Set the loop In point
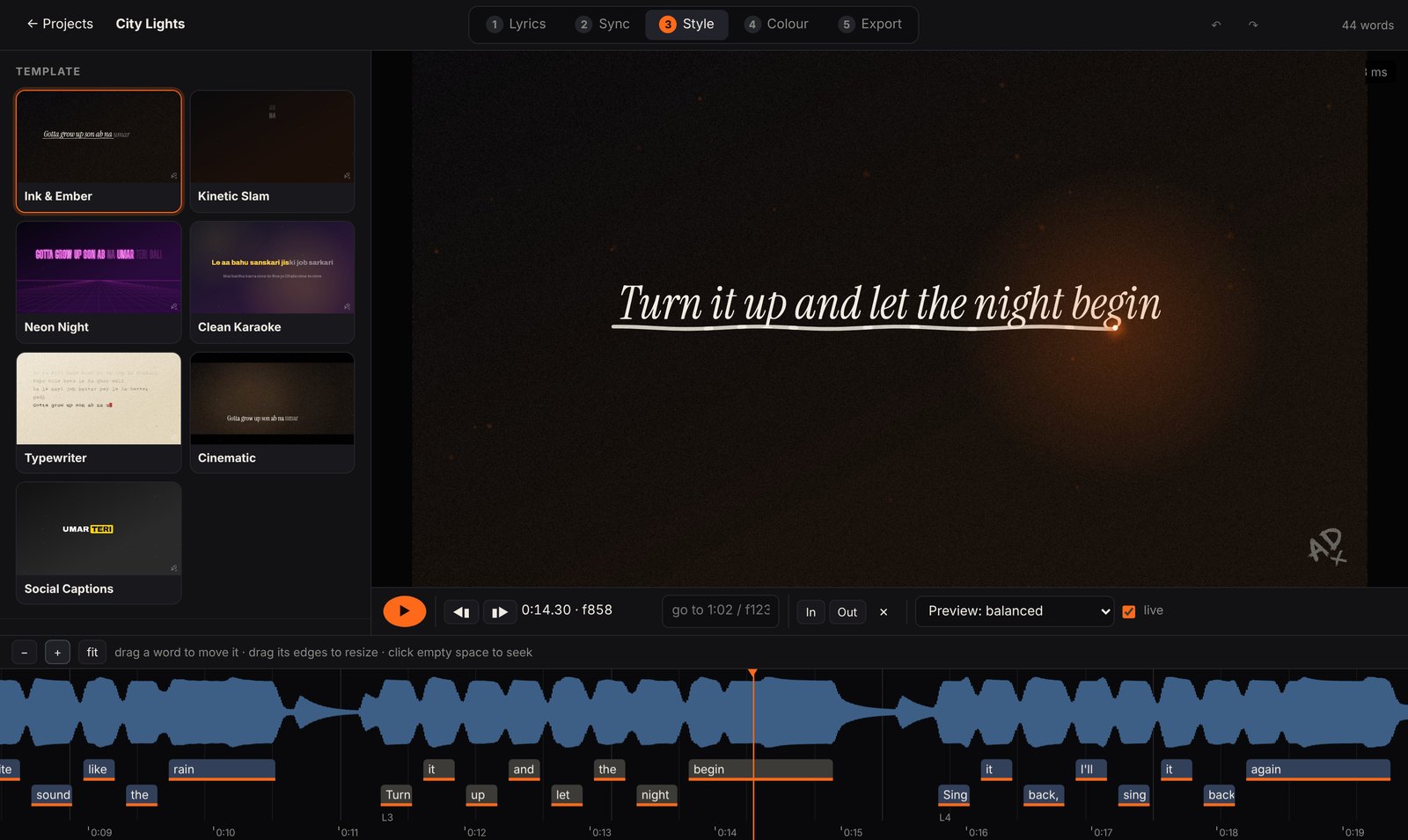 tap(810, 612)
